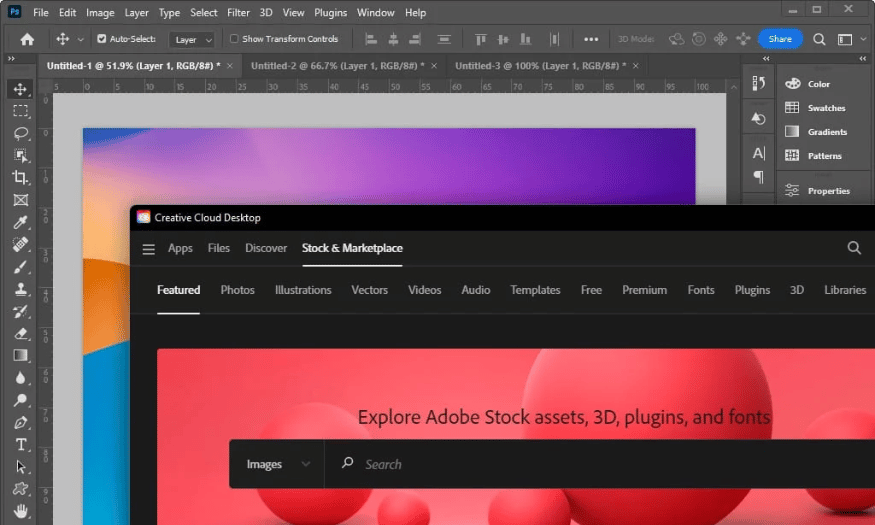Open the three-dots more options
This screenshot has width=875, height=525.
tap(590, 39)
